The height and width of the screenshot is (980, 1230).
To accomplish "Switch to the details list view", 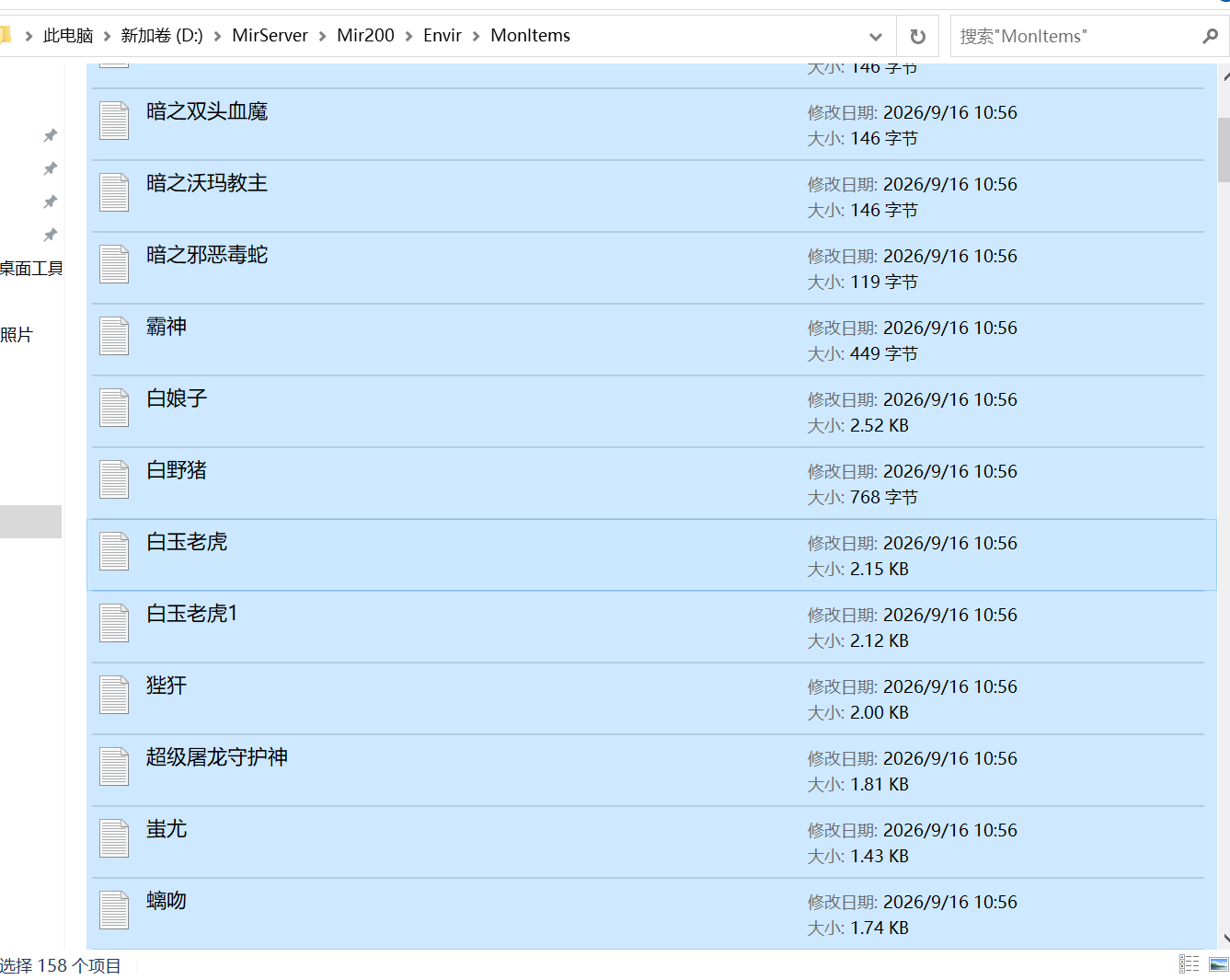I will coord(1190,963).
